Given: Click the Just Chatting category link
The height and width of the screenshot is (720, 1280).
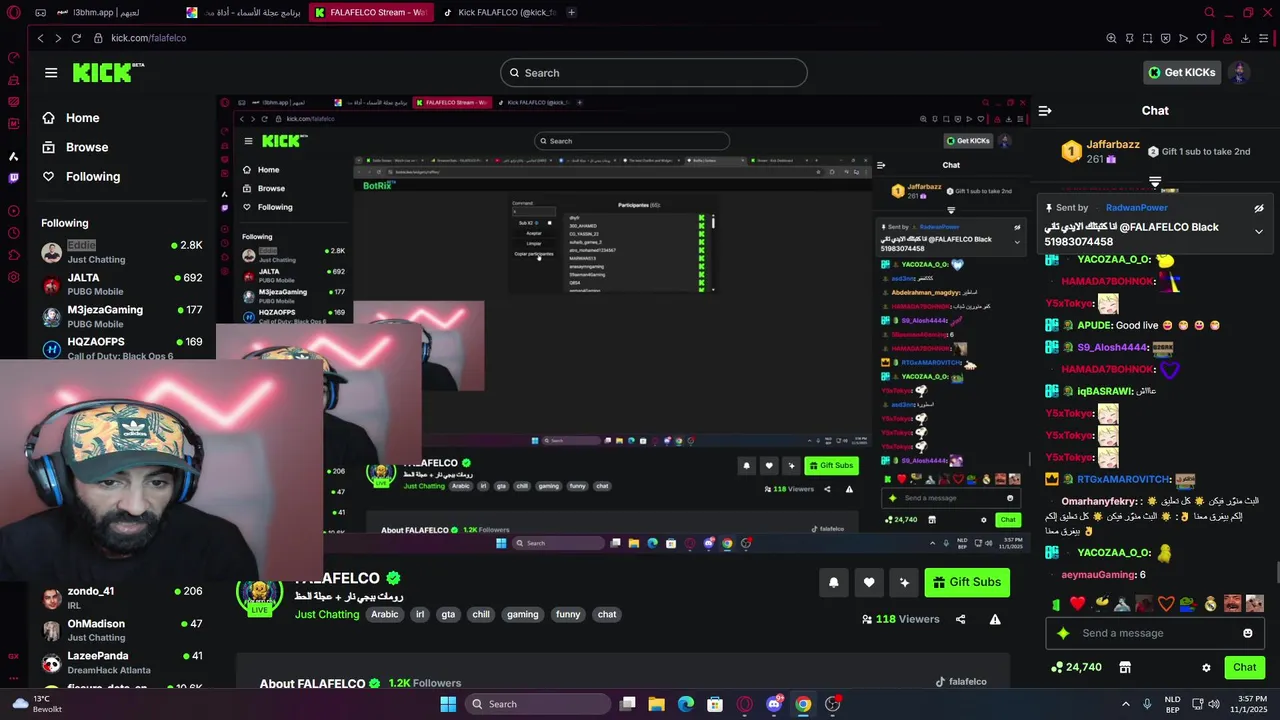Looking at the screenshot, I should point(327,614).
